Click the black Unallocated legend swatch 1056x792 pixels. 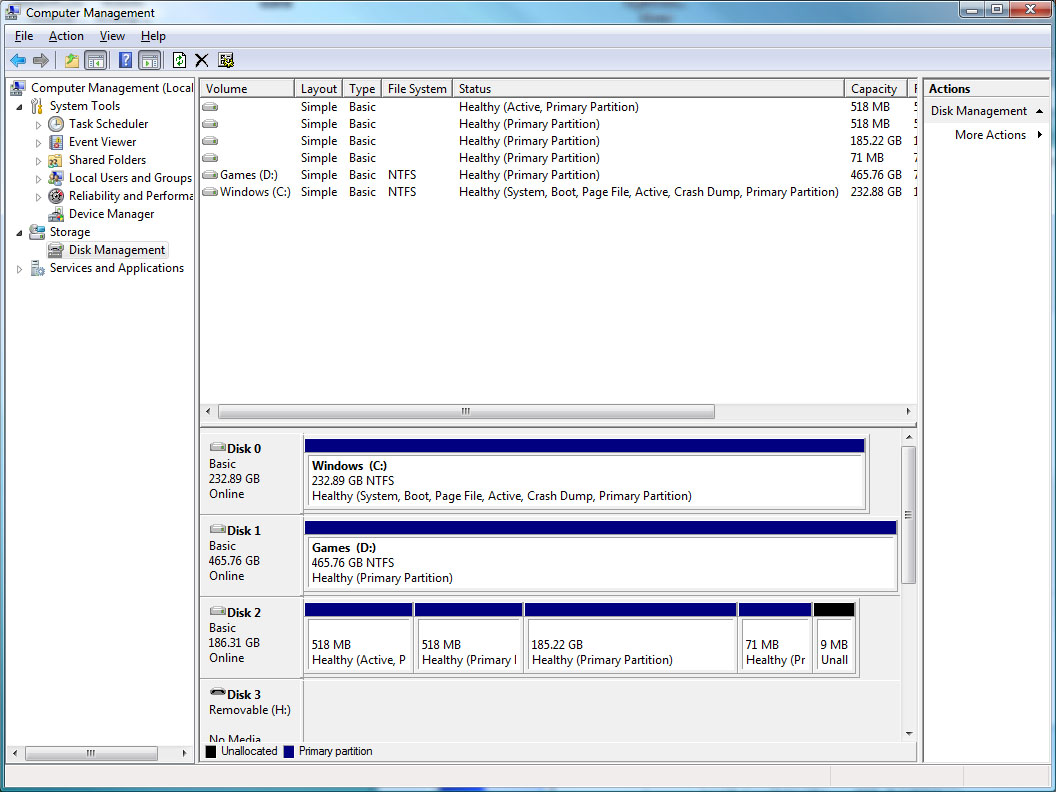(211, 752)
